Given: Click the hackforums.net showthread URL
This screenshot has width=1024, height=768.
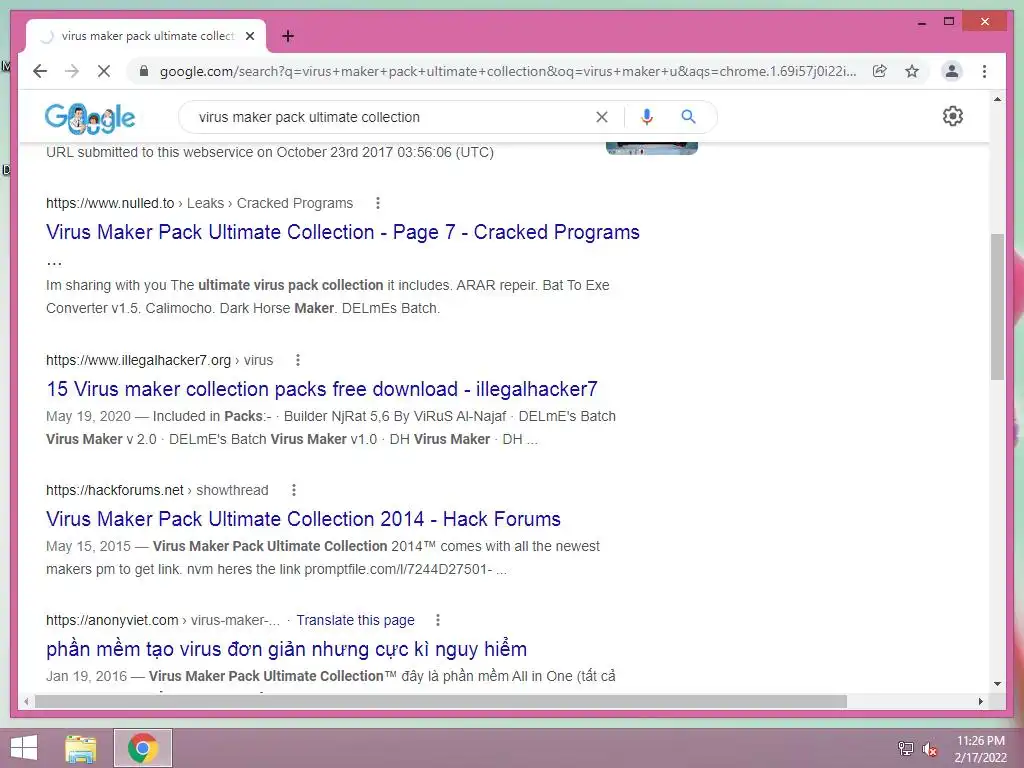Looking at the screenshot, I should [x=157, y=490].
